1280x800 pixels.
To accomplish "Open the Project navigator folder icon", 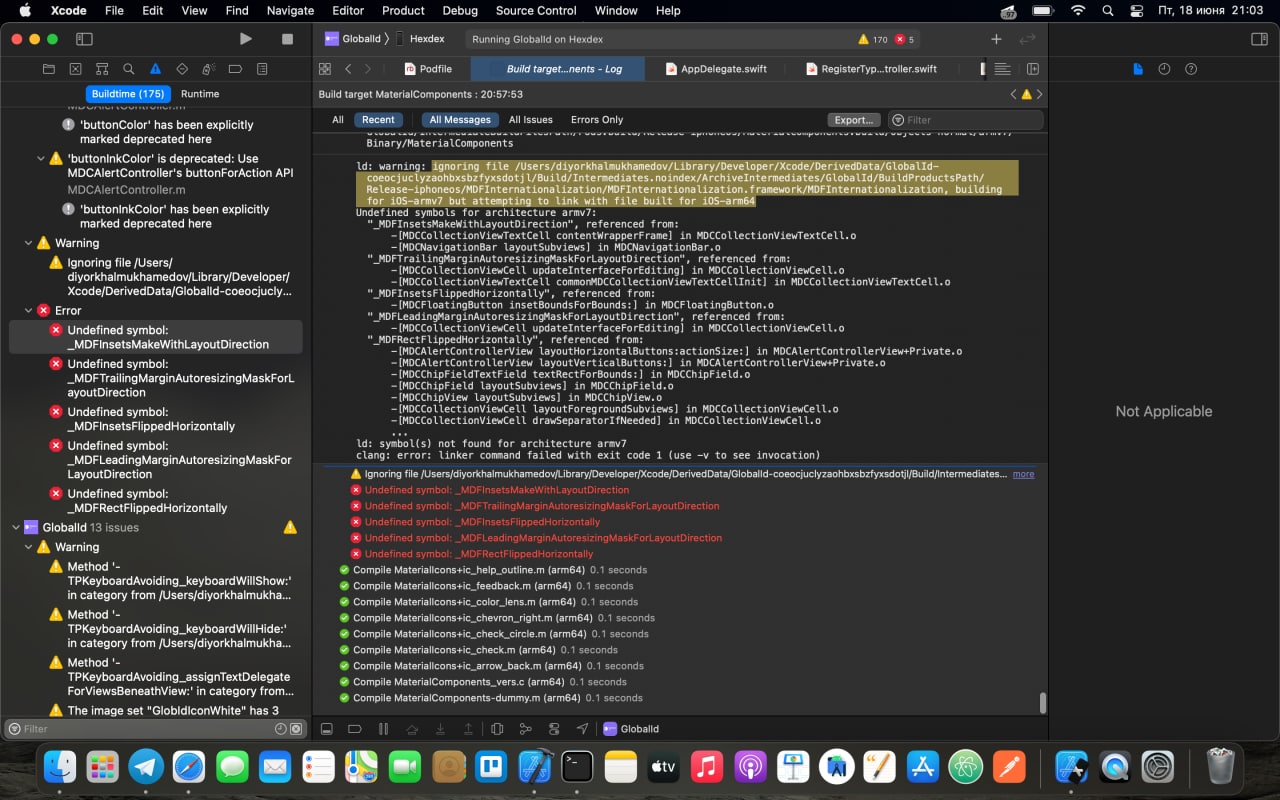I will (x=48, y=69).
